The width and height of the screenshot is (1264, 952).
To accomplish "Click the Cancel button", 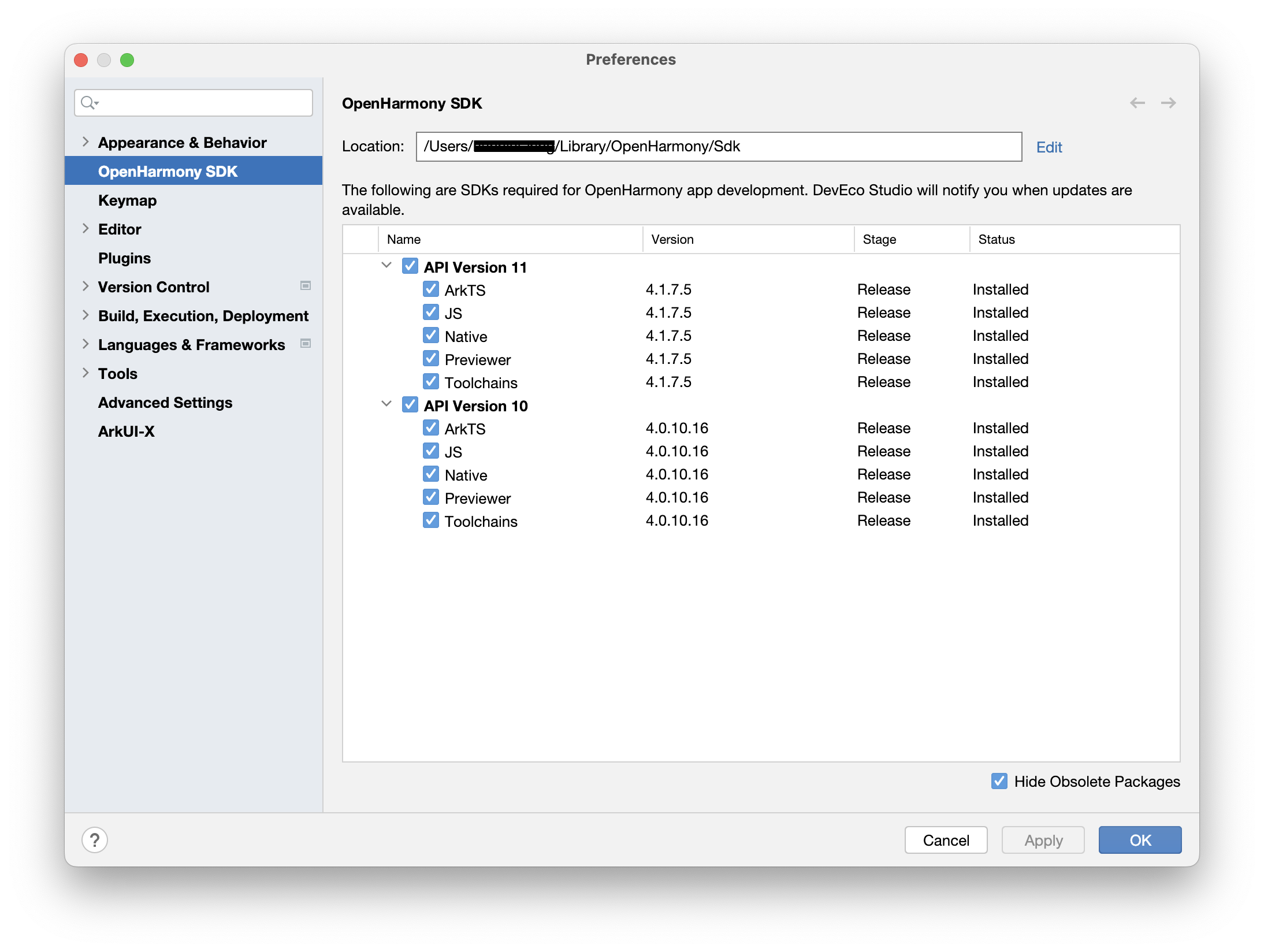I will (946, 840).
